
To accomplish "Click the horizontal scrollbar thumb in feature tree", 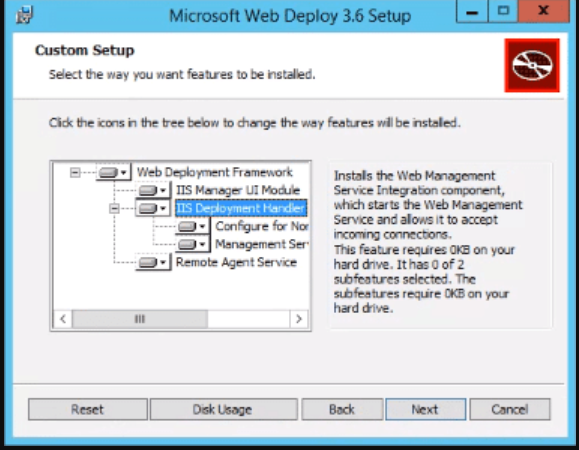I will click(140, 319).
